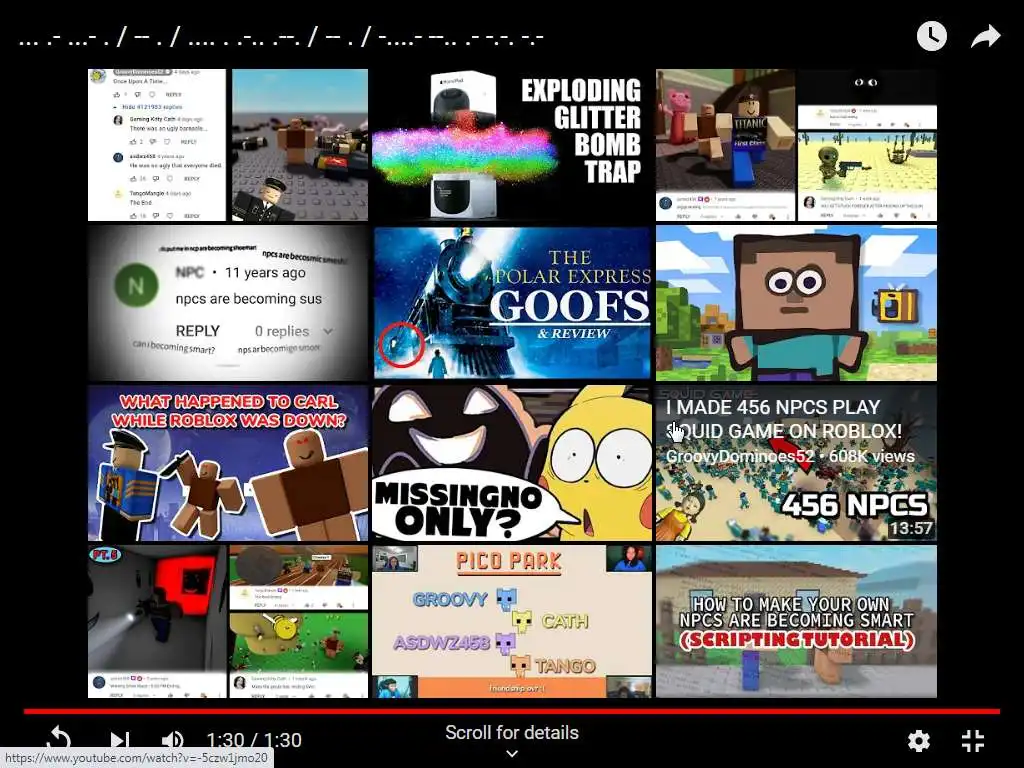Exit full screen mode

pos(973,741)
